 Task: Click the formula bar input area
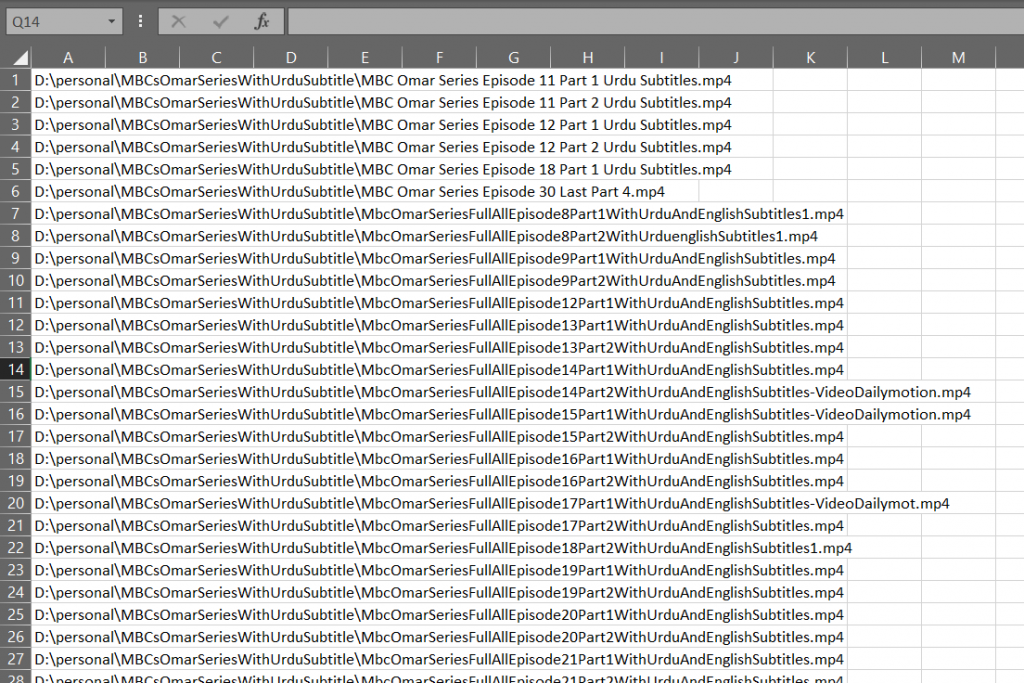point(656,22)
